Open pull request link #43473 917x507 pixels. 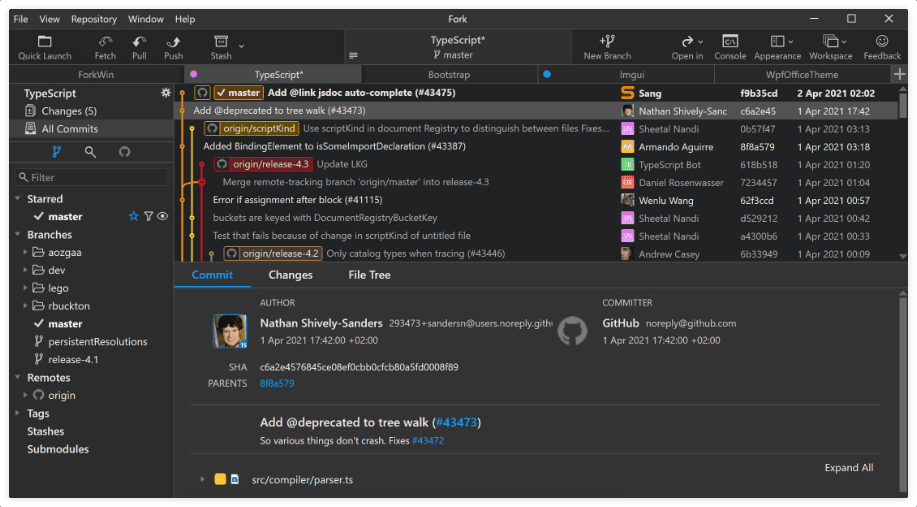(456, 422)
